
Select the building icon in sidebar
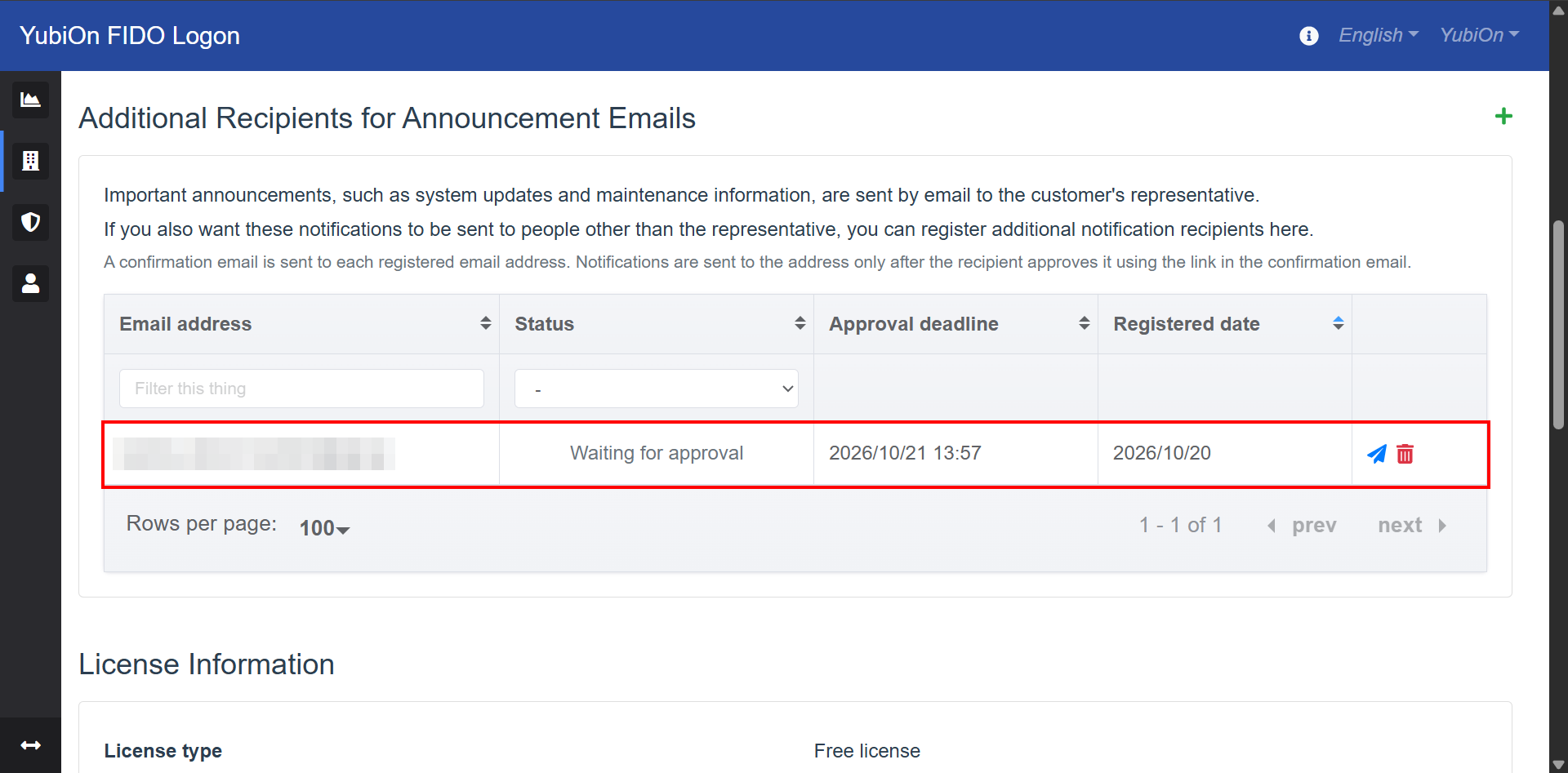[x=30, y=161]
